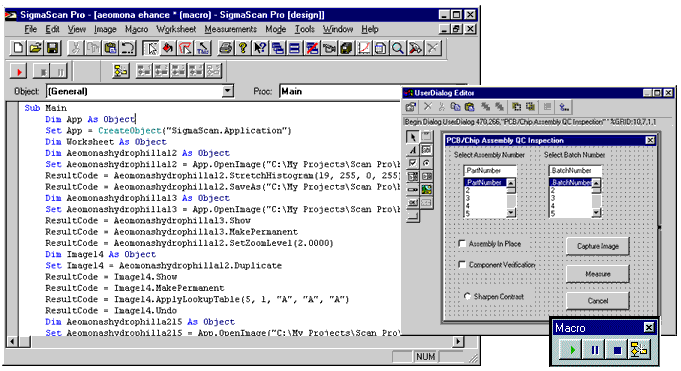The image size is (681, 371).
Task: Enable the Assembly In Place checkbox
Action: click(x=462, y=244)
